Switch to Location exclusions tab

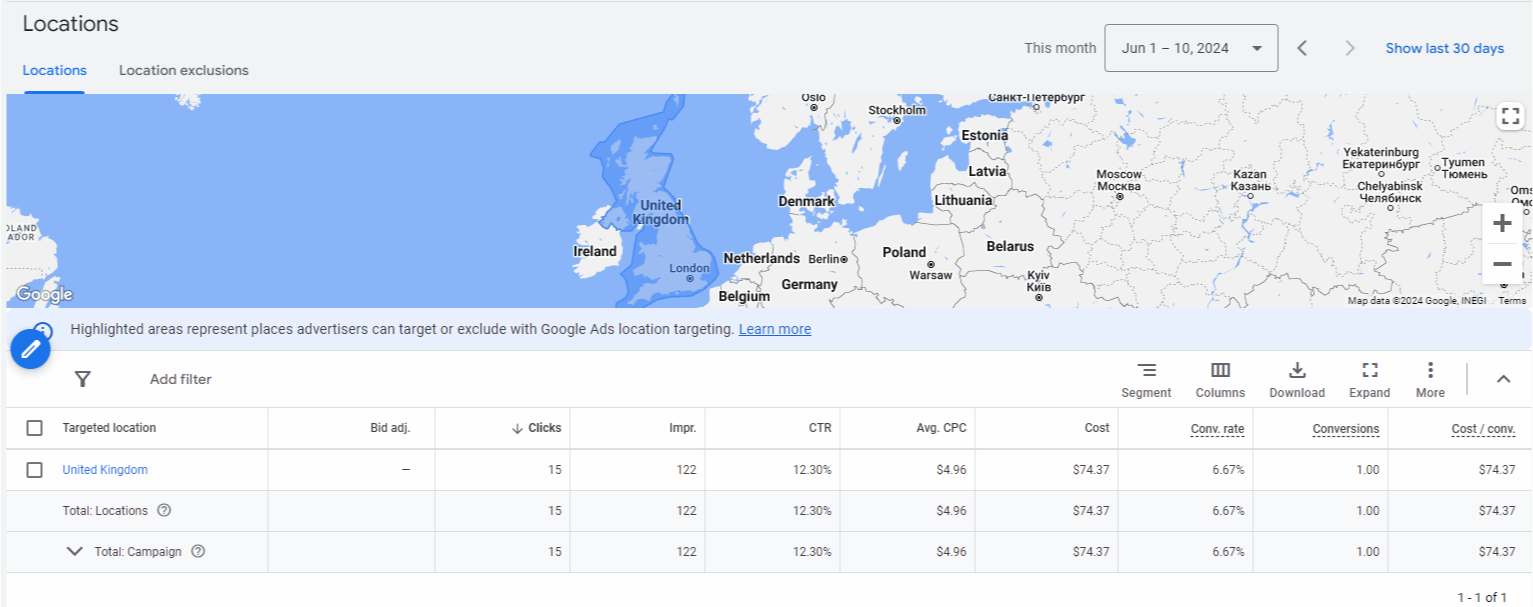click(184, 70)
